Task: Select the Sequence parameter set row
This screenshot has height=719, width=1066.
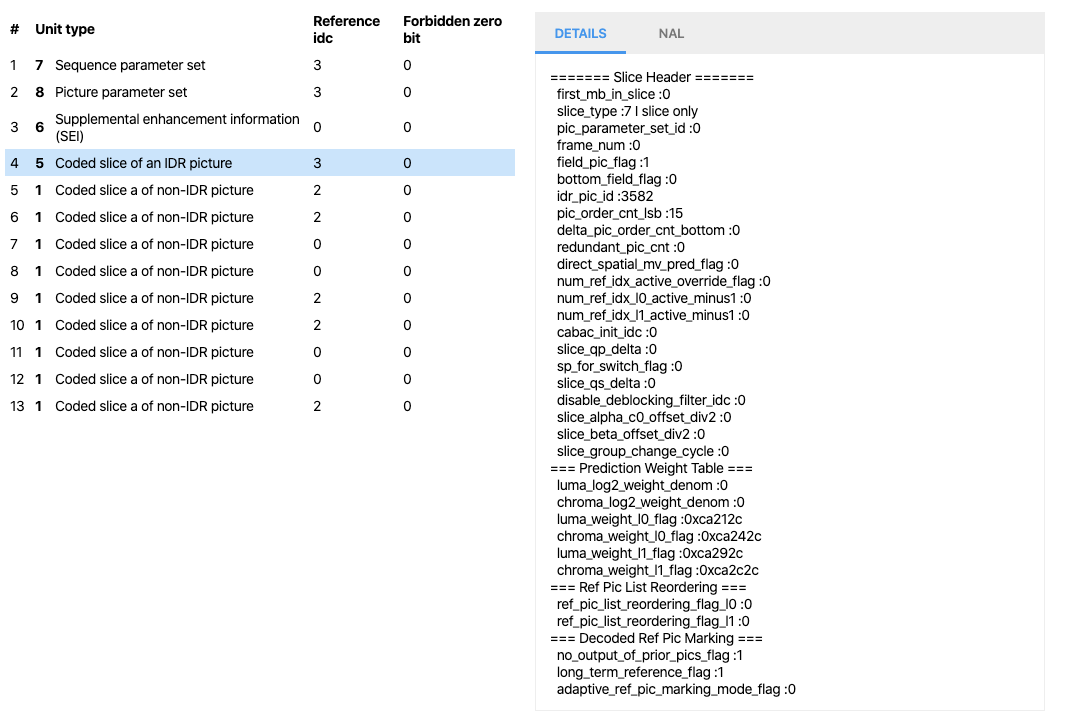Action: 130,65
